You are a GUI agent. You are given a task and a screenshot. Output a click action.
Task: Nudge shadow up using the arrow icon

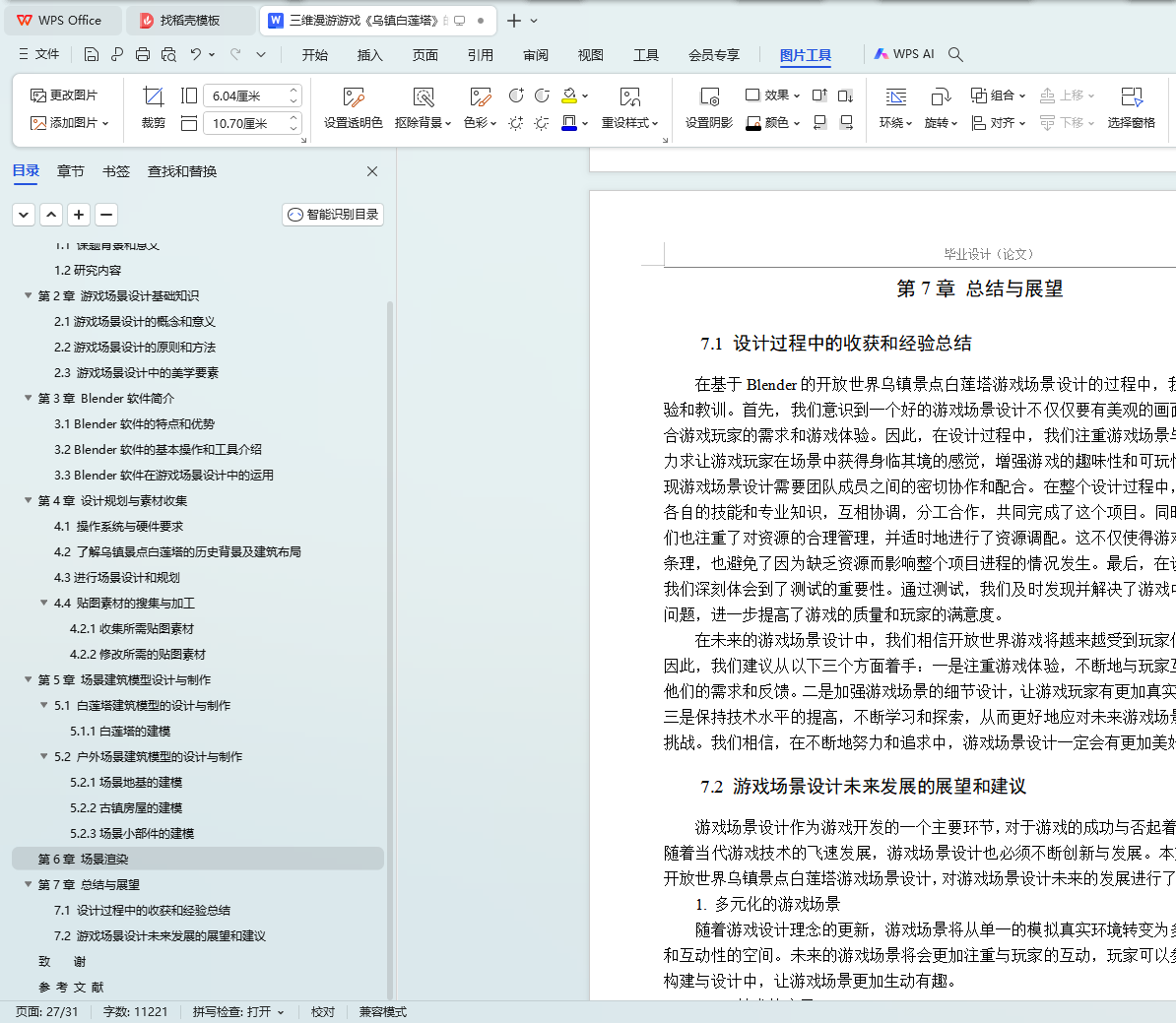pyautogui.click(x=819, y=96)
